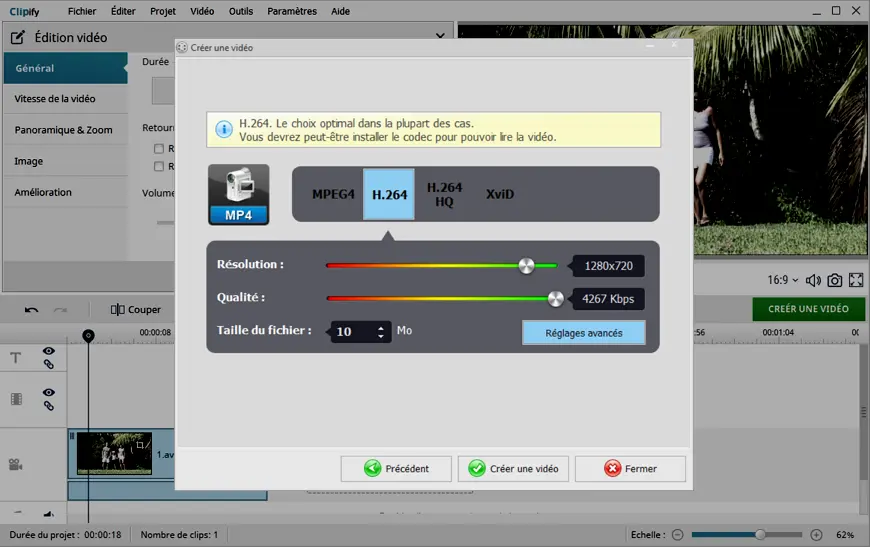Click the Couper split tool
This screenshot has height=547, width=870.
tap(136, 310)
